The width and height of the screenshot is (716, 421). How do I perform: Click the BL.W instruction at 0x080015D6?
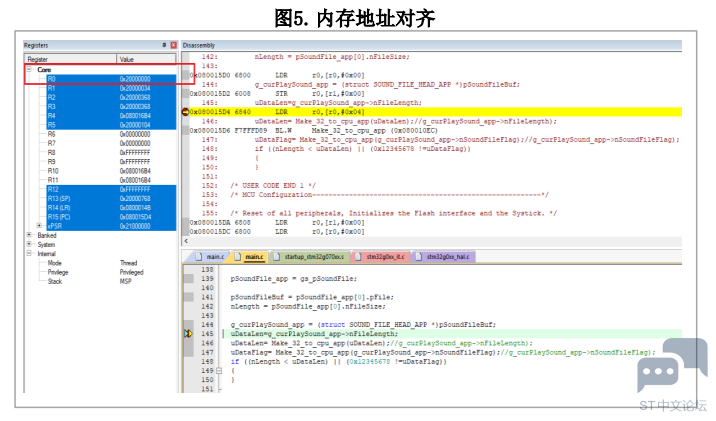point(313,131)
